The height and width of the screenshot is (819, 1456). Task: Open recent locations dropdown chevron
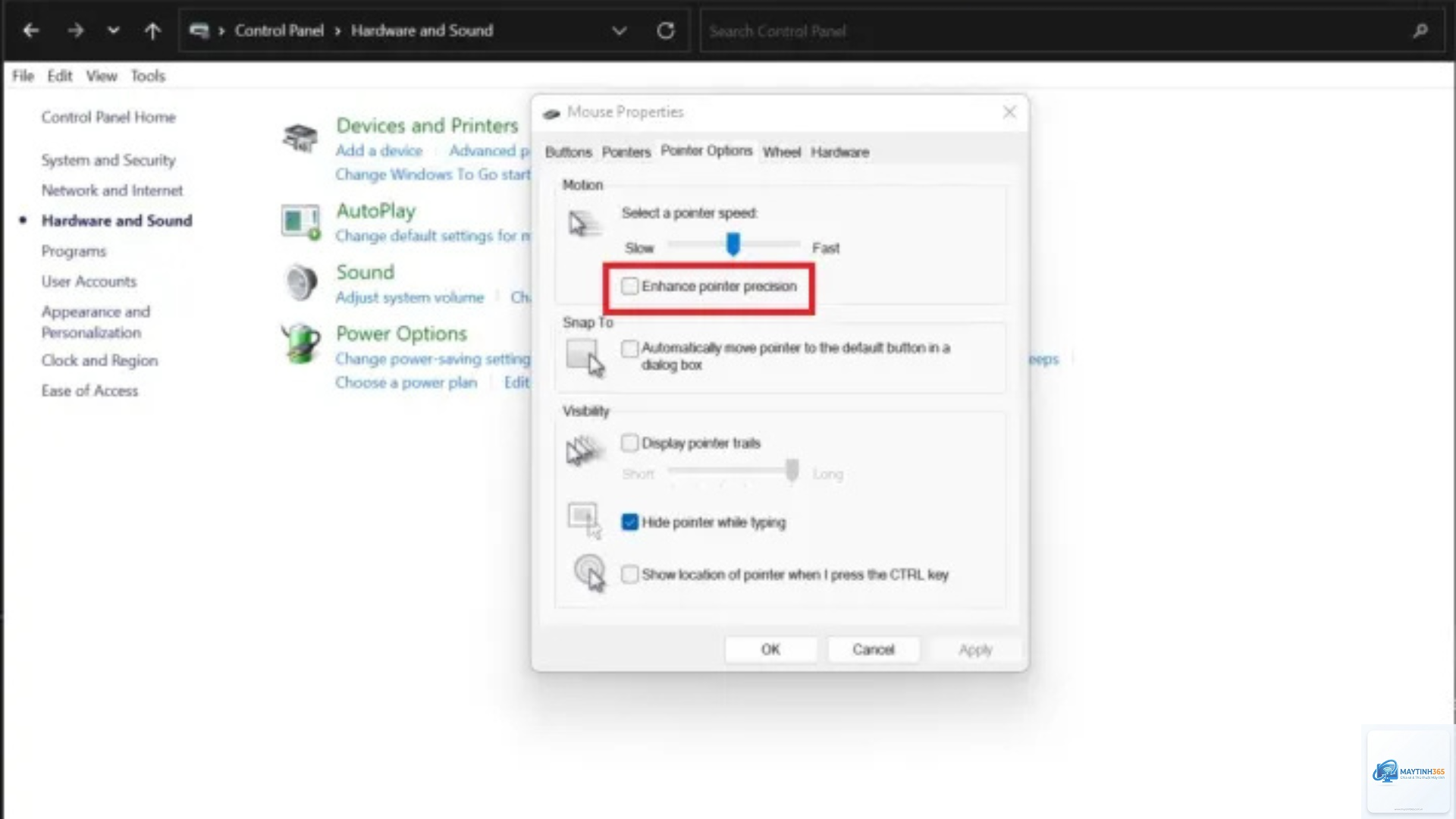(x=114, y=30)
